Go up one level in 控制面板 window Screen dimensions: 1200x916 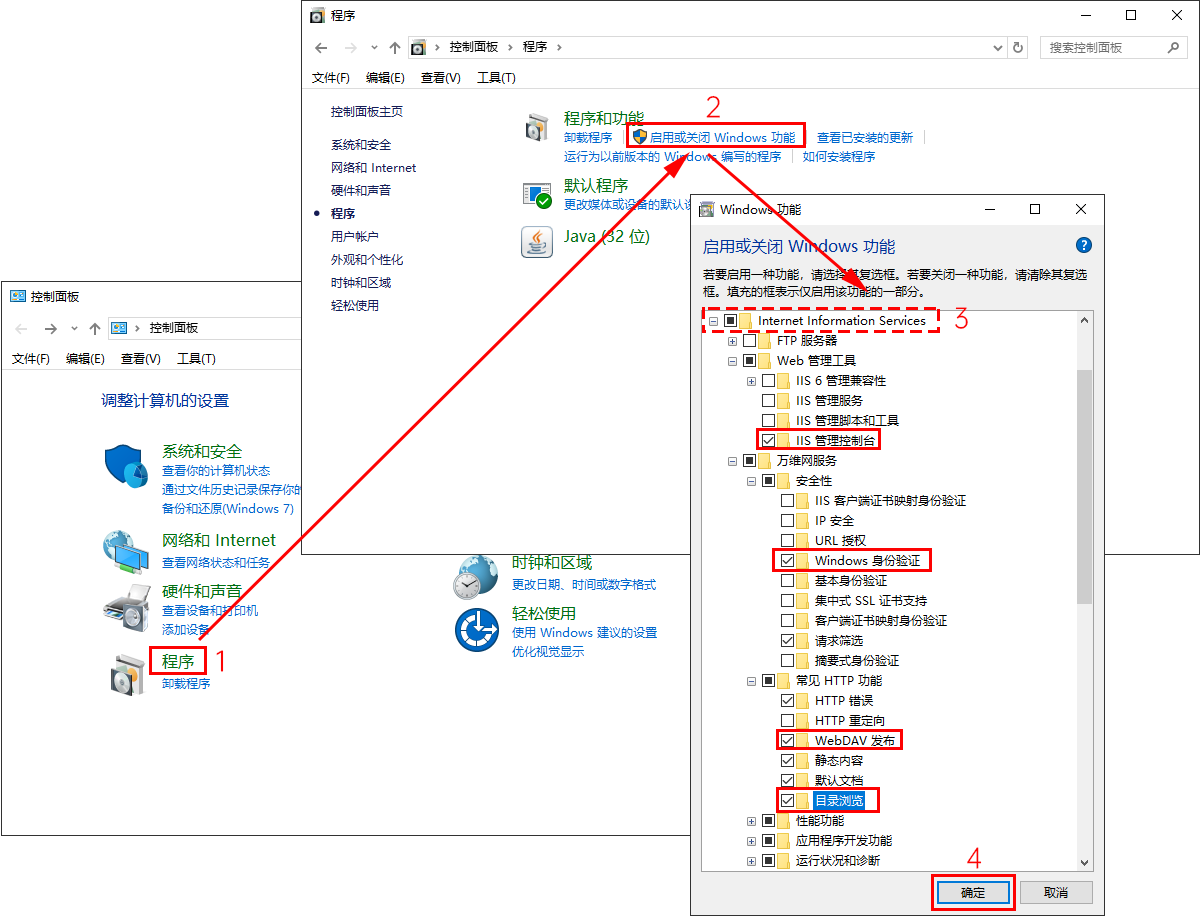[95, 328]
